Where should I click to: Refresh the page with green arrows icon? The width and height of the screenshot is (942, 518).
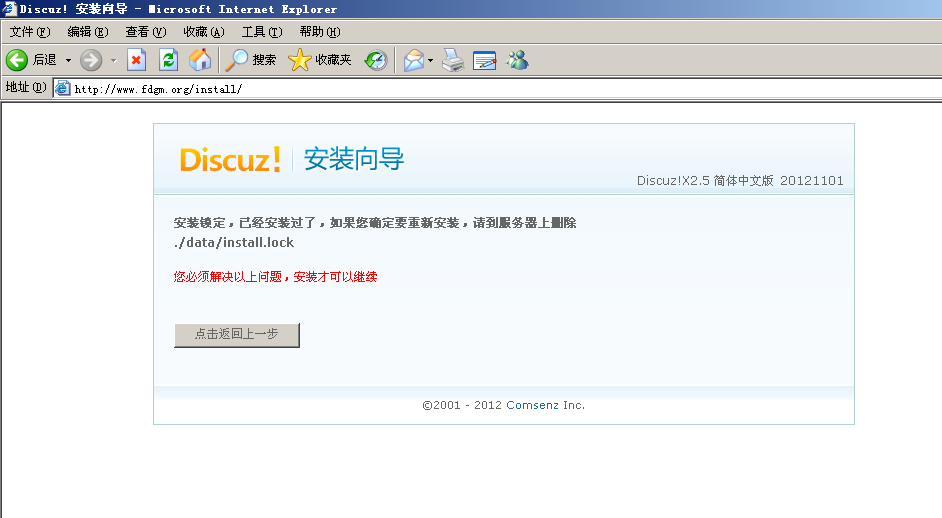click(x=168, y=60)
